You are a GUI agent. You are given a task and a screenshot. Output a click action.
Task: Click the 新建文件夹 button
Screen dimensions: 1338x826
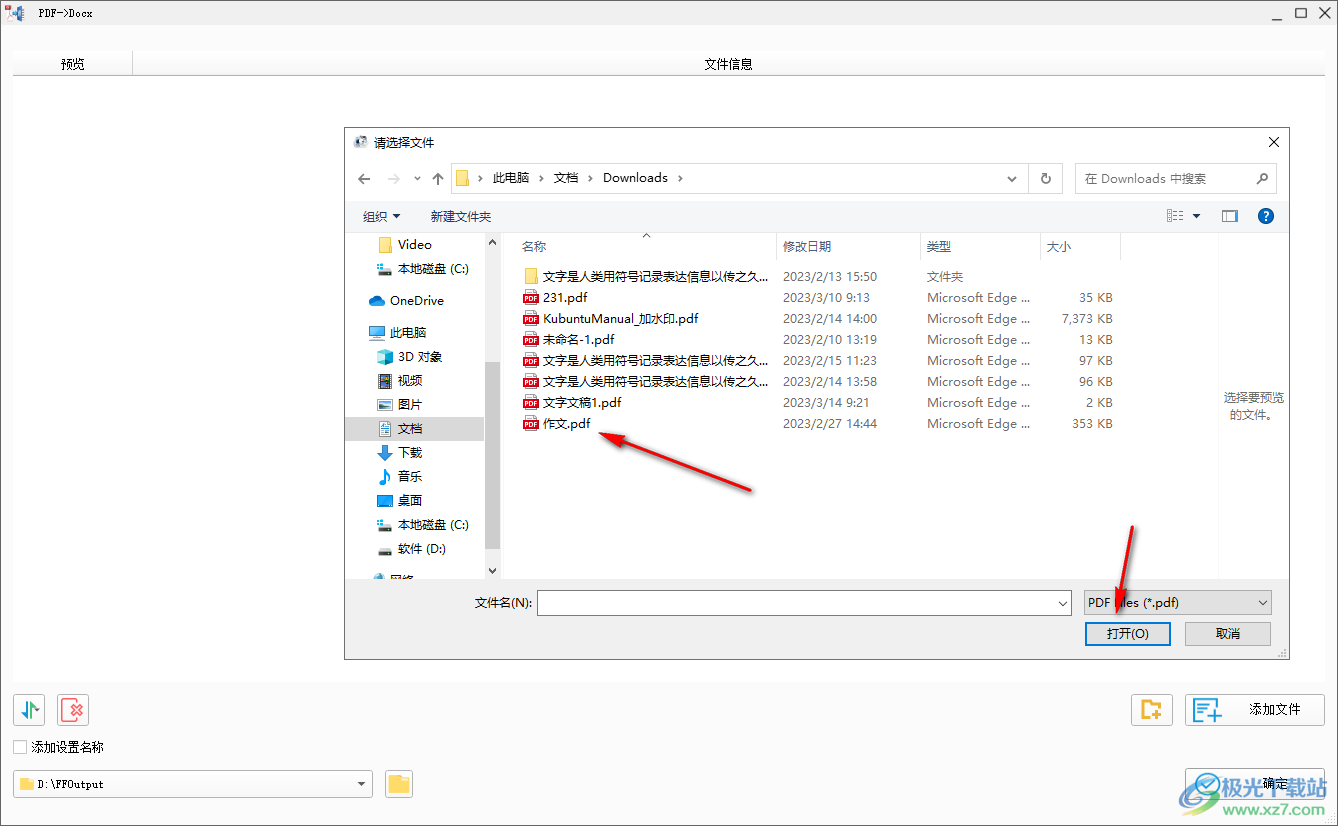point(461,216)
